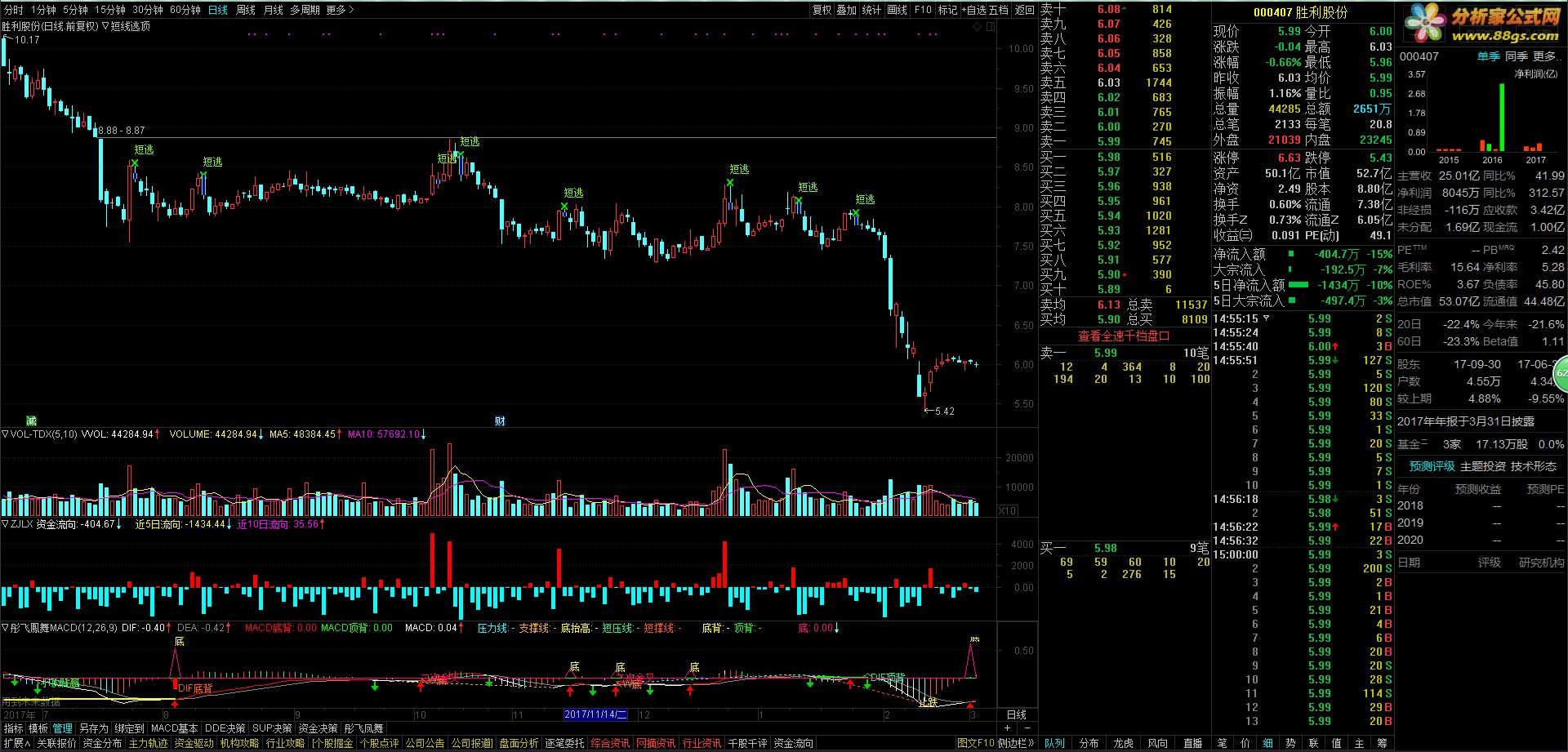This screenshot has width=1568, height=752.
Task: Click the split-panel icon beside the diamond
Action: point(991,27)
